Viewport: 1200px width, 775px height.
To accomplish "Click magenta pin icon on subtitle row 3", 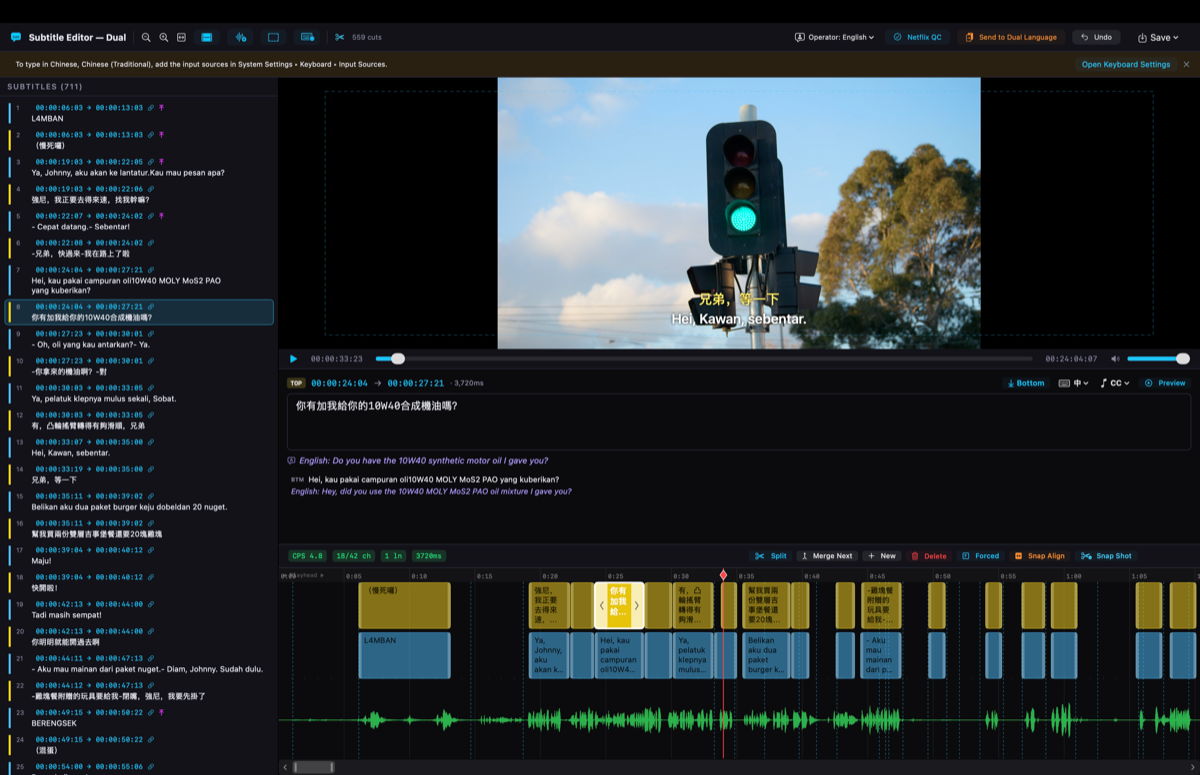I will 162,161.
